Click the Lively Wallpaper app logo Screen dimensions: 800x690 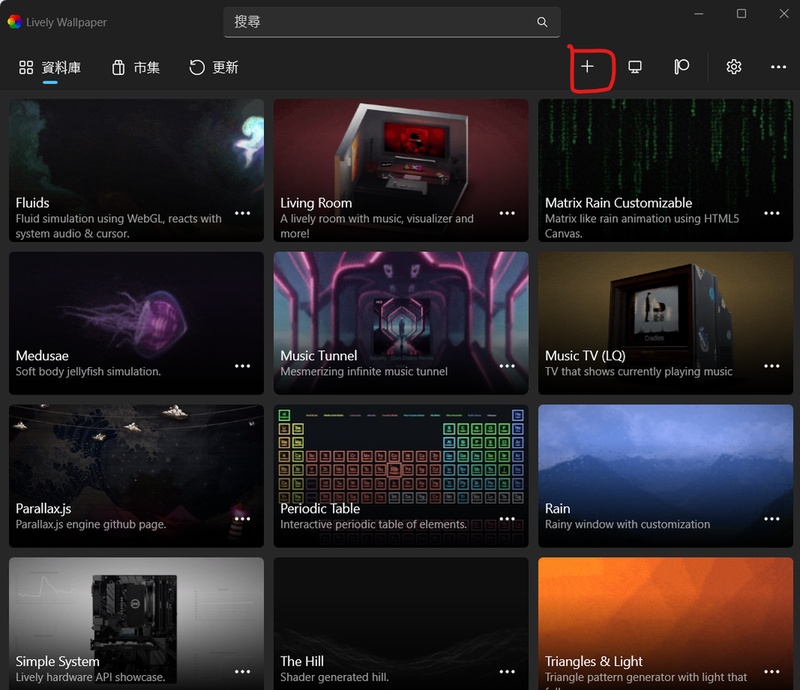point(14,22)
